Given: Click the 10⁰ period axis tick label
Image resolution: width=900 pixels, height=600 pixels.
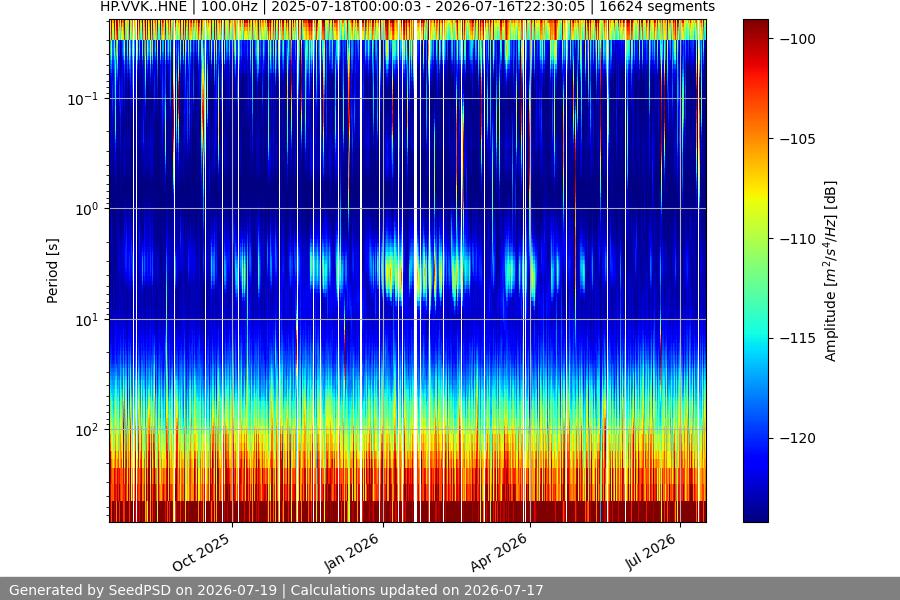Looking at the screenshot, I should 87,210.
